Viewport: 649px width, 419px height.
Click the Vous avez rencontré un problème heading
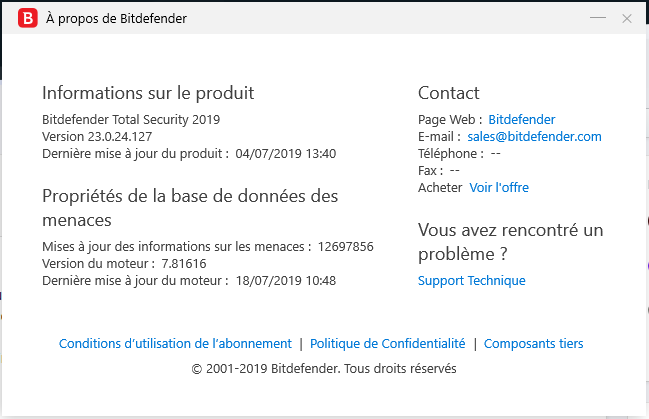coord(510,241)
